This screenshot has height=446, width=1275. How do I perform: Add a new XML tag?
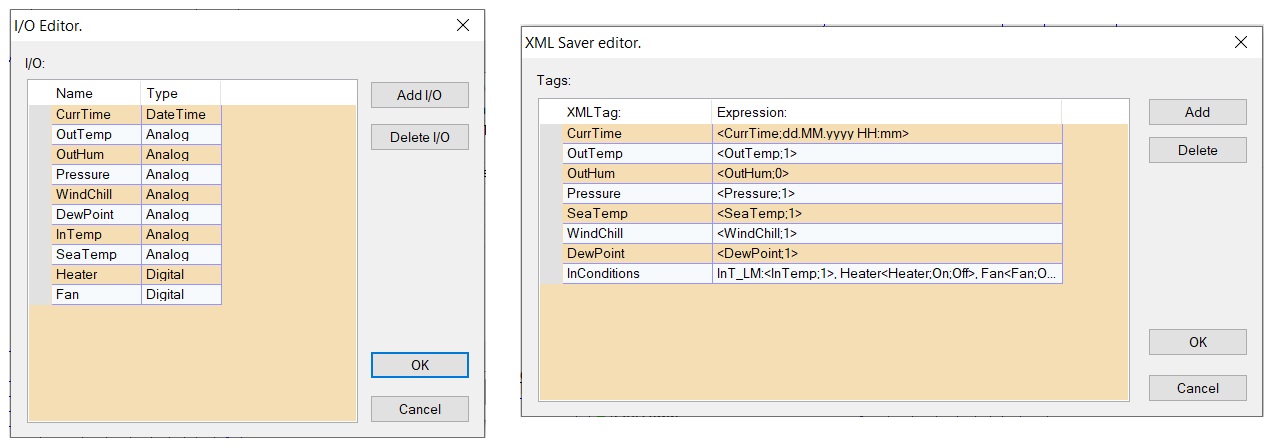1197,112
